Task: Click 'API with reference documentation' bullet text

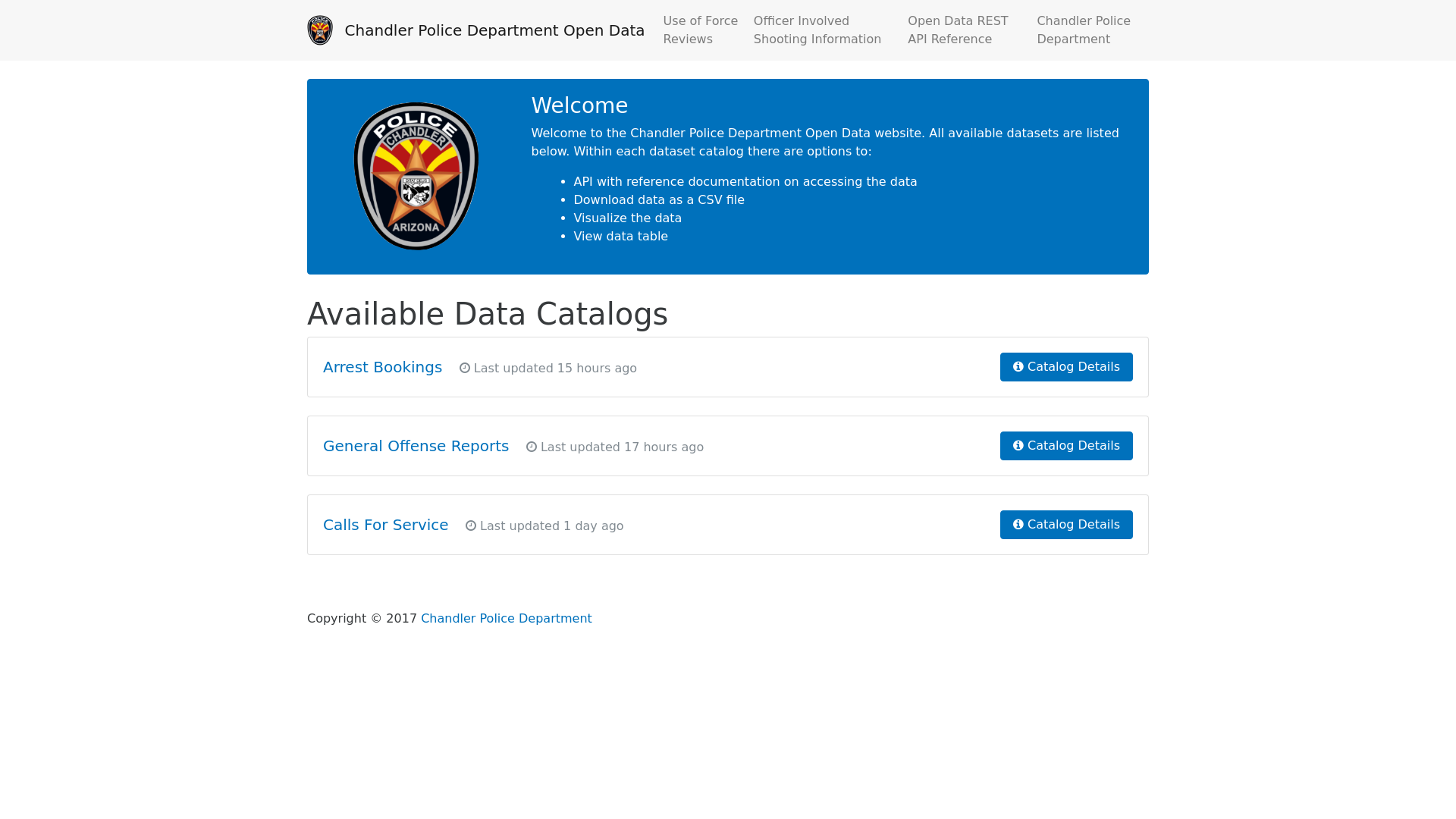Action: click(745, 182)
